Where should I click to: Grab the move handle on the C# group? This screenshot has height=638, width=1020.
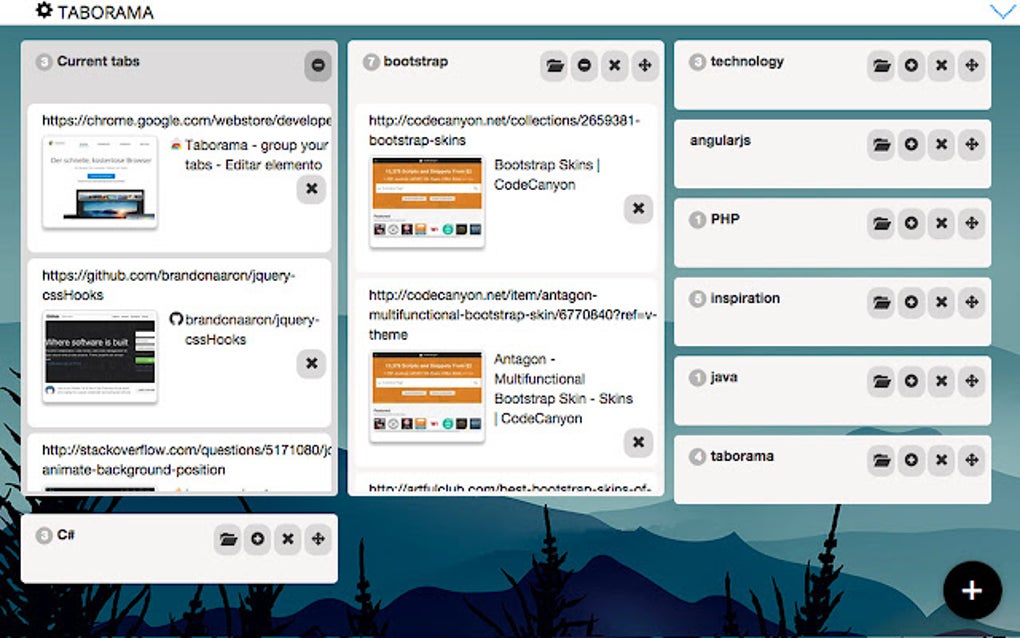(317, 539)
